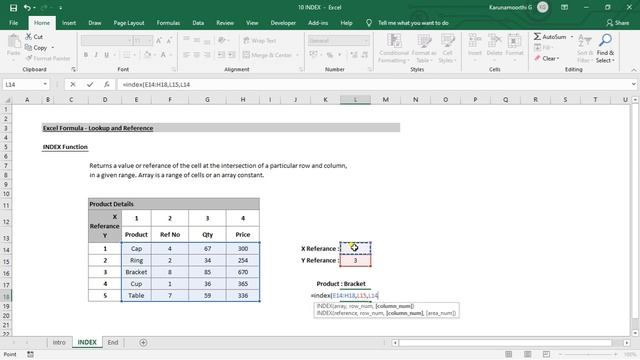Click the X Reference cell L14
The height and width of the screenshot is (360, 640).
pyautogui.click(x=356, y=248)
